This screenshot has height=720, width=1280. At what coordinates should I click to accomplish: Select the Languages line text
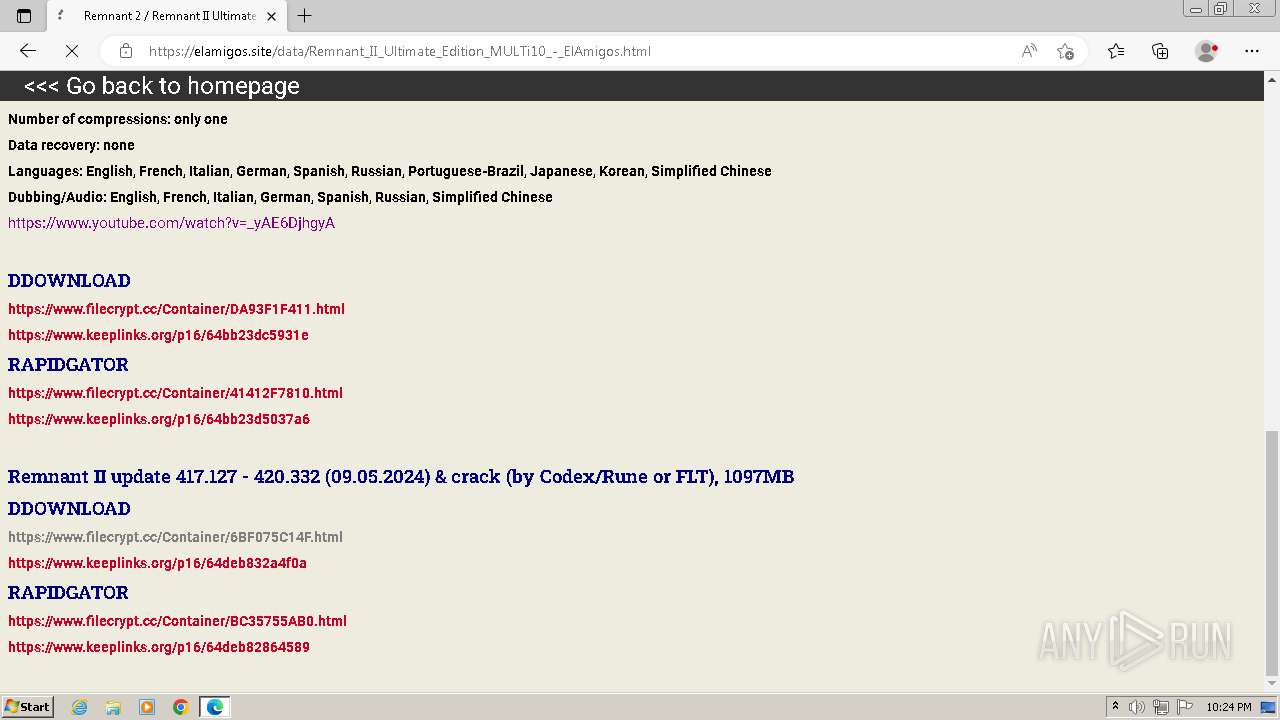click(x=390, y=171)
